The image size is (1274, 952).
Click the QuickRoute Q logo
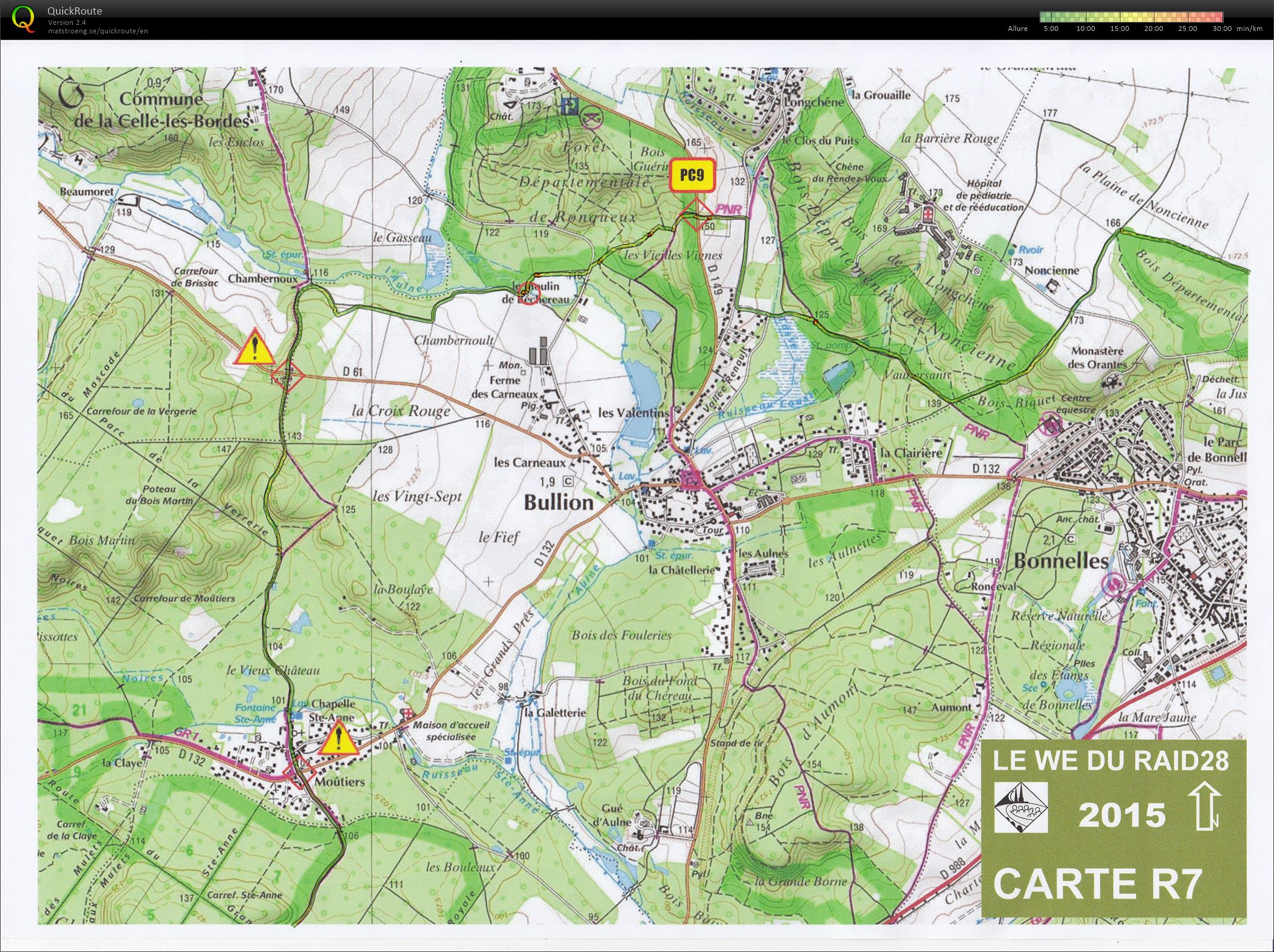pyautogui.click(x=23, y=18)
